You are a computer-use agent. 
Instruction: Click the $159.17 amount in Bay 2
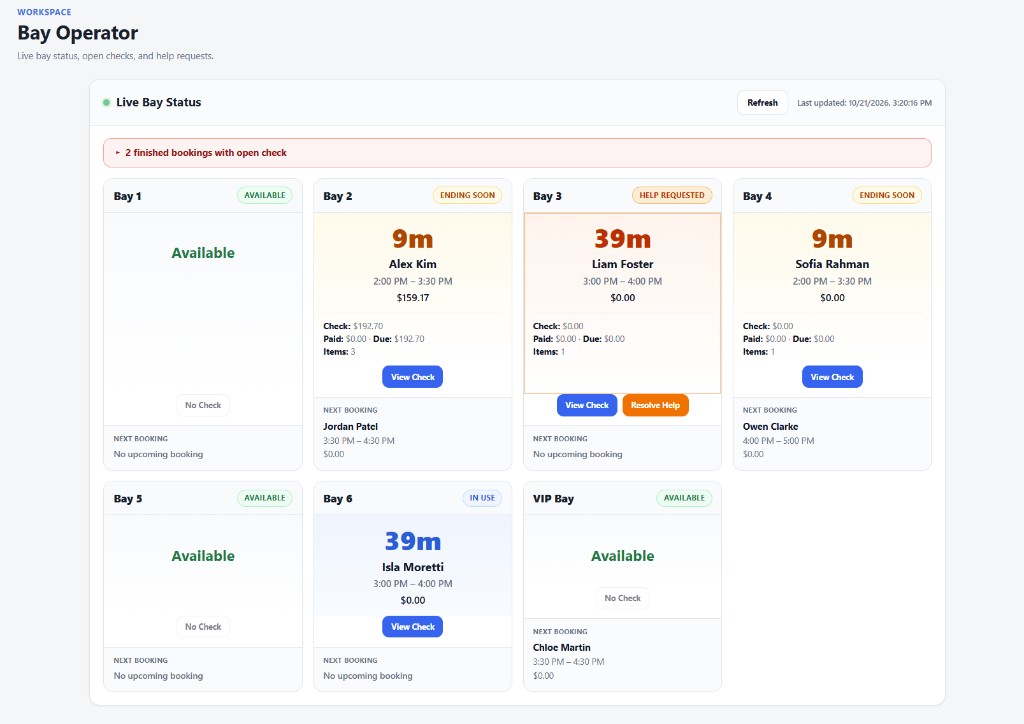(412, 298)
